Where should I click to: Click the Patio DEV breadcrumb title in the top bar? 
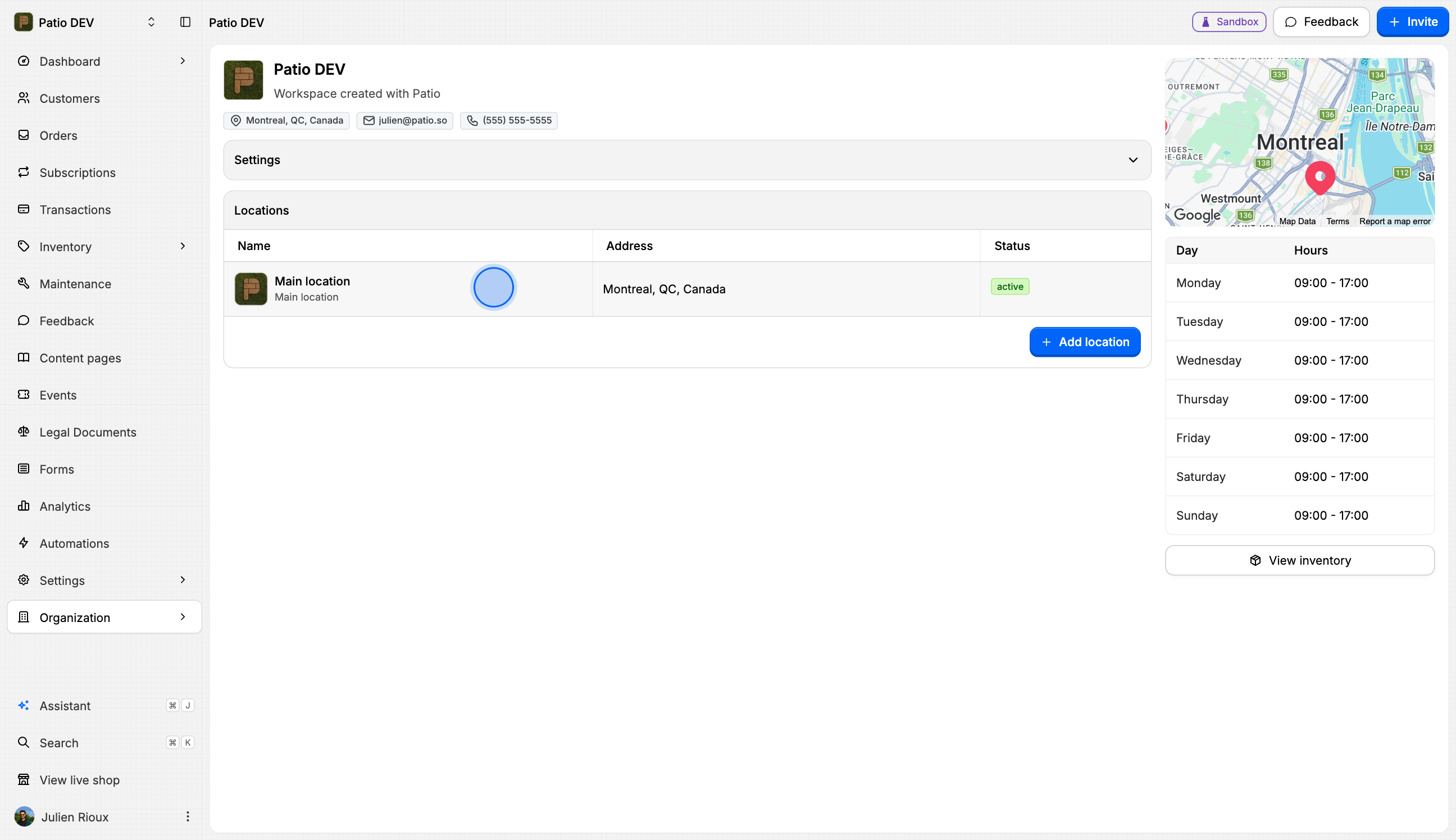click(x=236, y=22)
